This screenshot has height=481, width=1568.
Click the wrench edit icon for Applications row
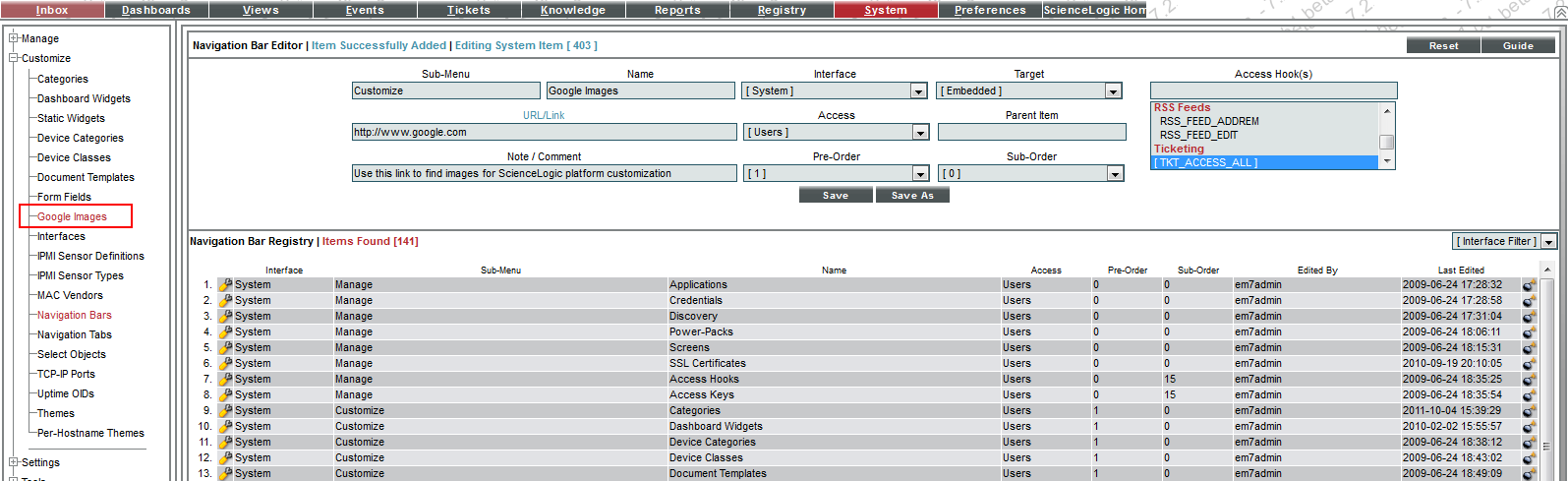(225, 285)
